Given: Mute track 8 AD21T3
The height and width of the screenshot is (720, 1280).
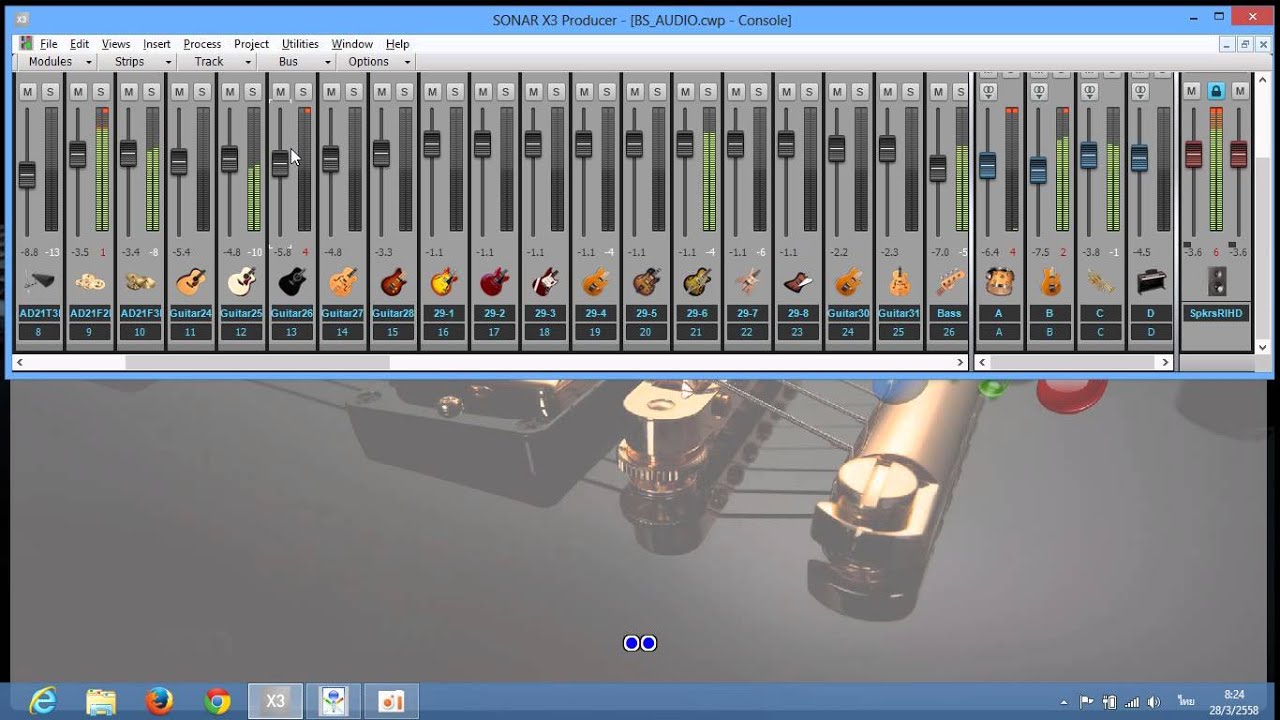Looking at the screenshot, I should (x=28, y=92).
